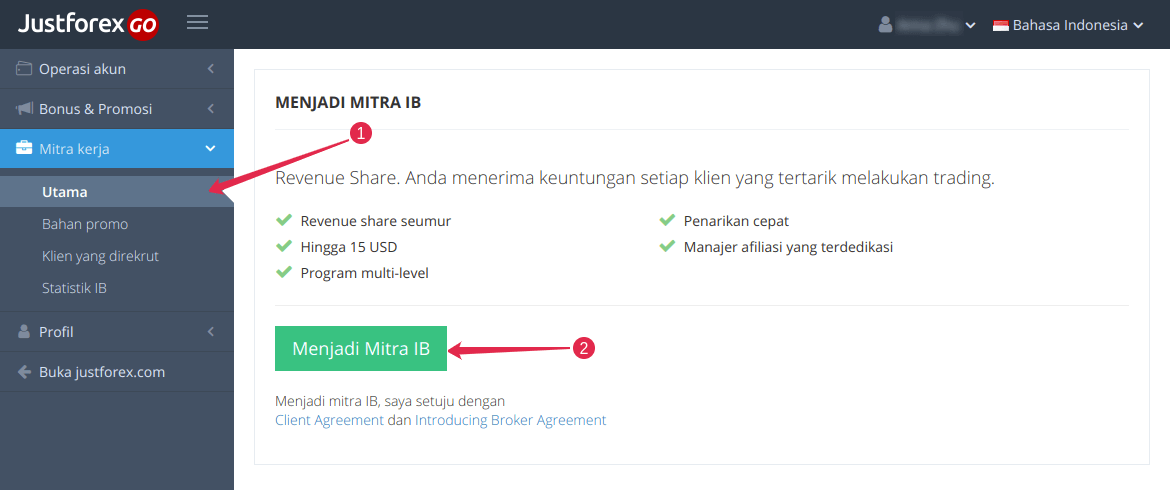Image resolution: width=1170 pixels, height=490 pixels.
Task: Click the wallet icon beside Operasi akun
Action: [24, 69]
